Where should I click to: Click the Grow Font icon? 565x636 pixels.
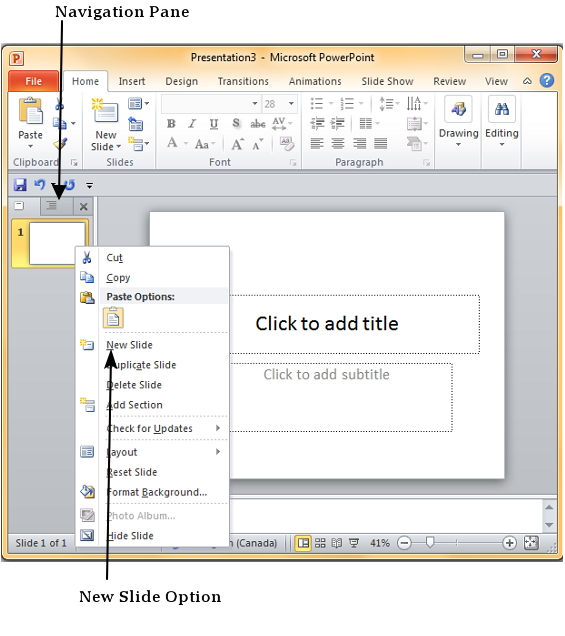point(237,144)
